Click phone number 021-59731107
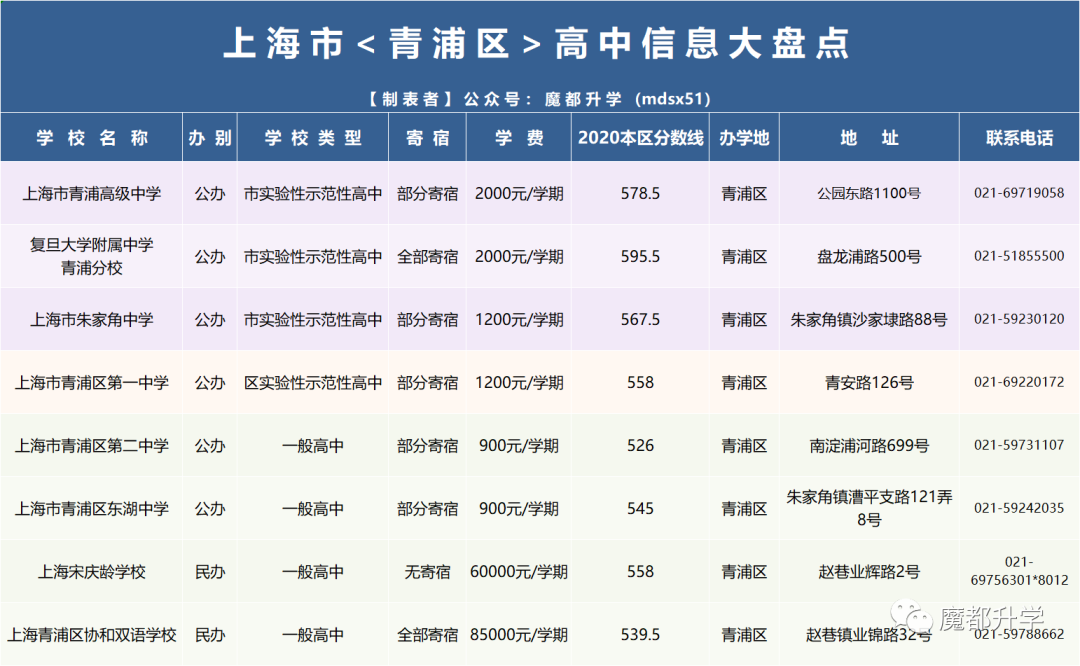 point(1019,446)
